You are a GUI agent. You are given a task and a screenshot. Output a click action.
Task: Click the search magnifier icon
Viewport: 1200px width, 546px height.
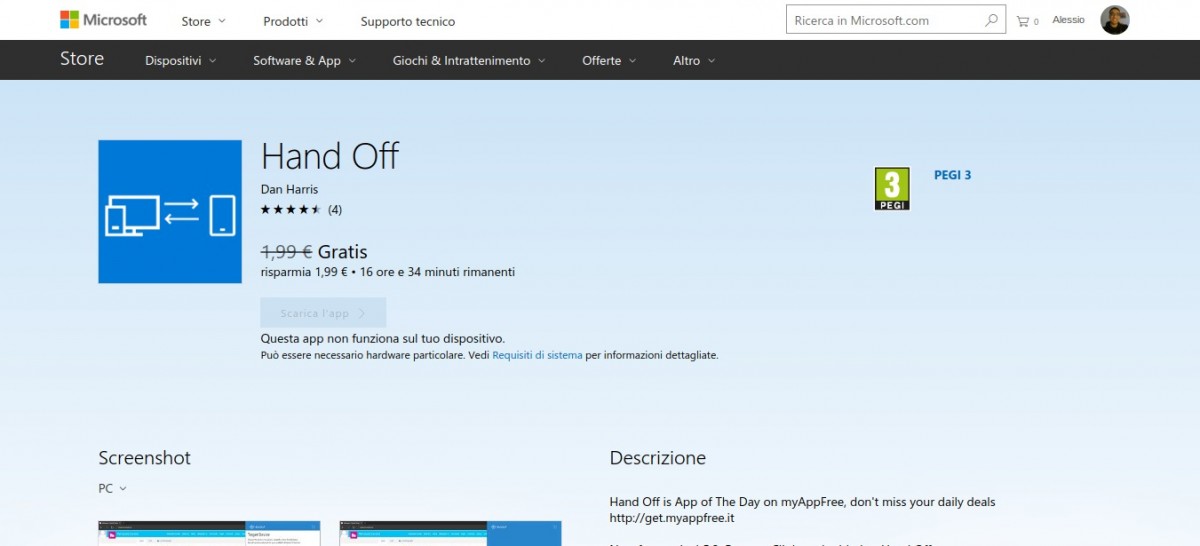991,20
